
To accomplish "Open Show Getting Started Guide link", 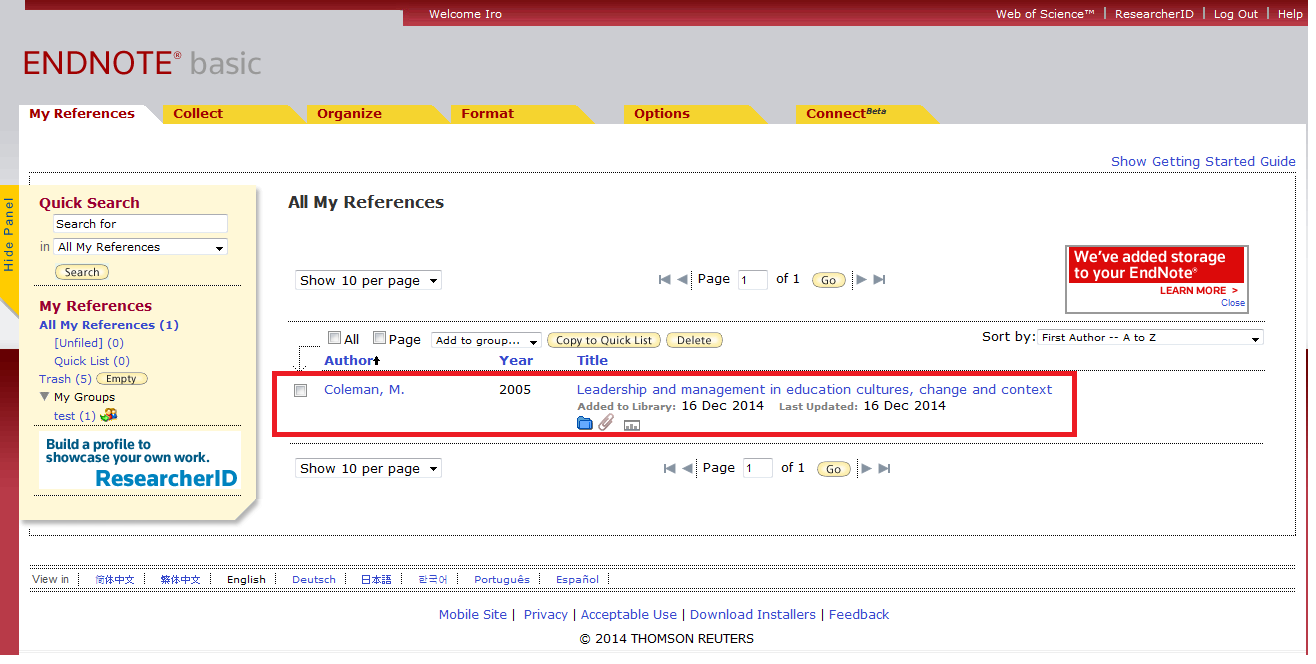I will pyautogui.click(x=1203, y=161).
